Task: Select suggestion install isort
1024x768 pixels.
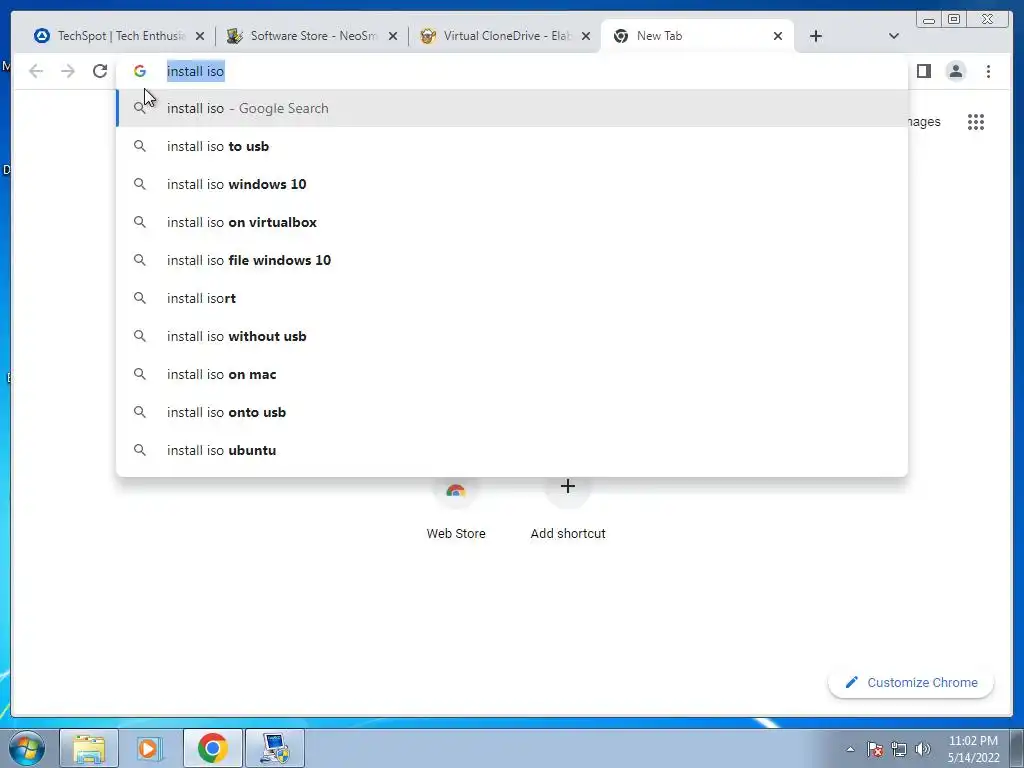Action: pyautogui.click(x=512, y=298)
